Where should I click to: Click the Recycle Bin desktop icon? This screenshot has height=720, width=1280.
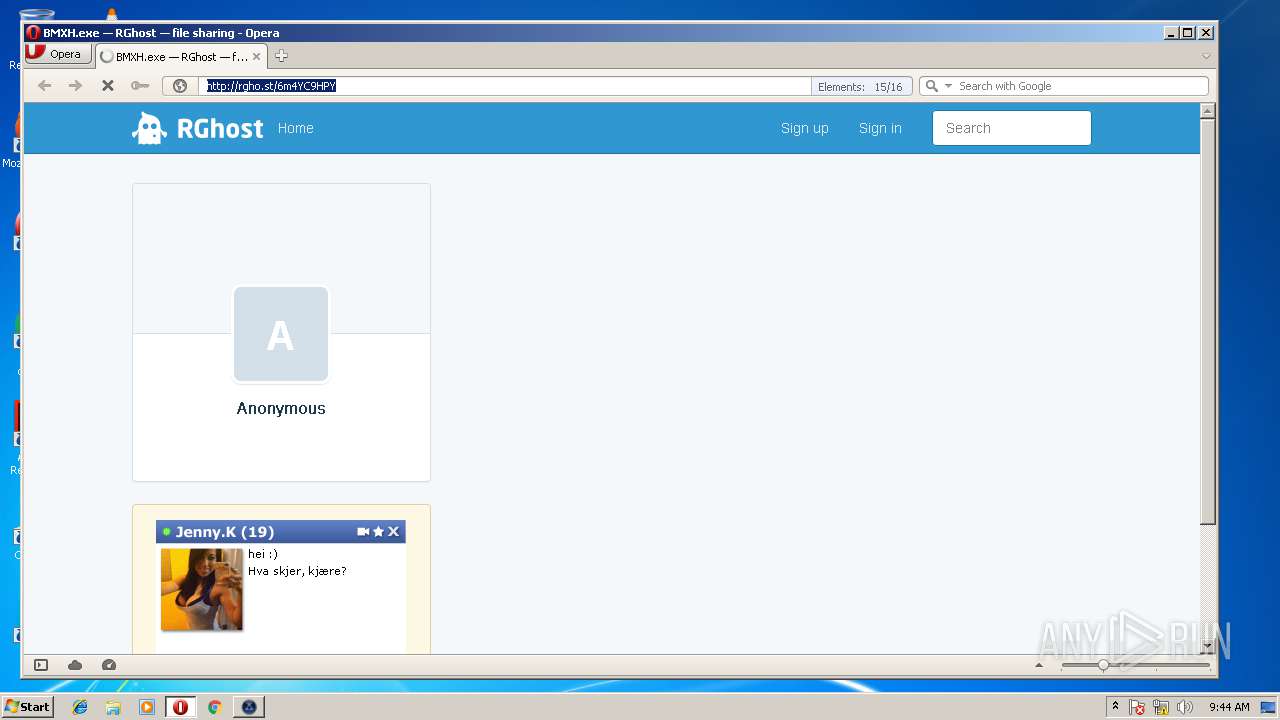pos(36,15)
